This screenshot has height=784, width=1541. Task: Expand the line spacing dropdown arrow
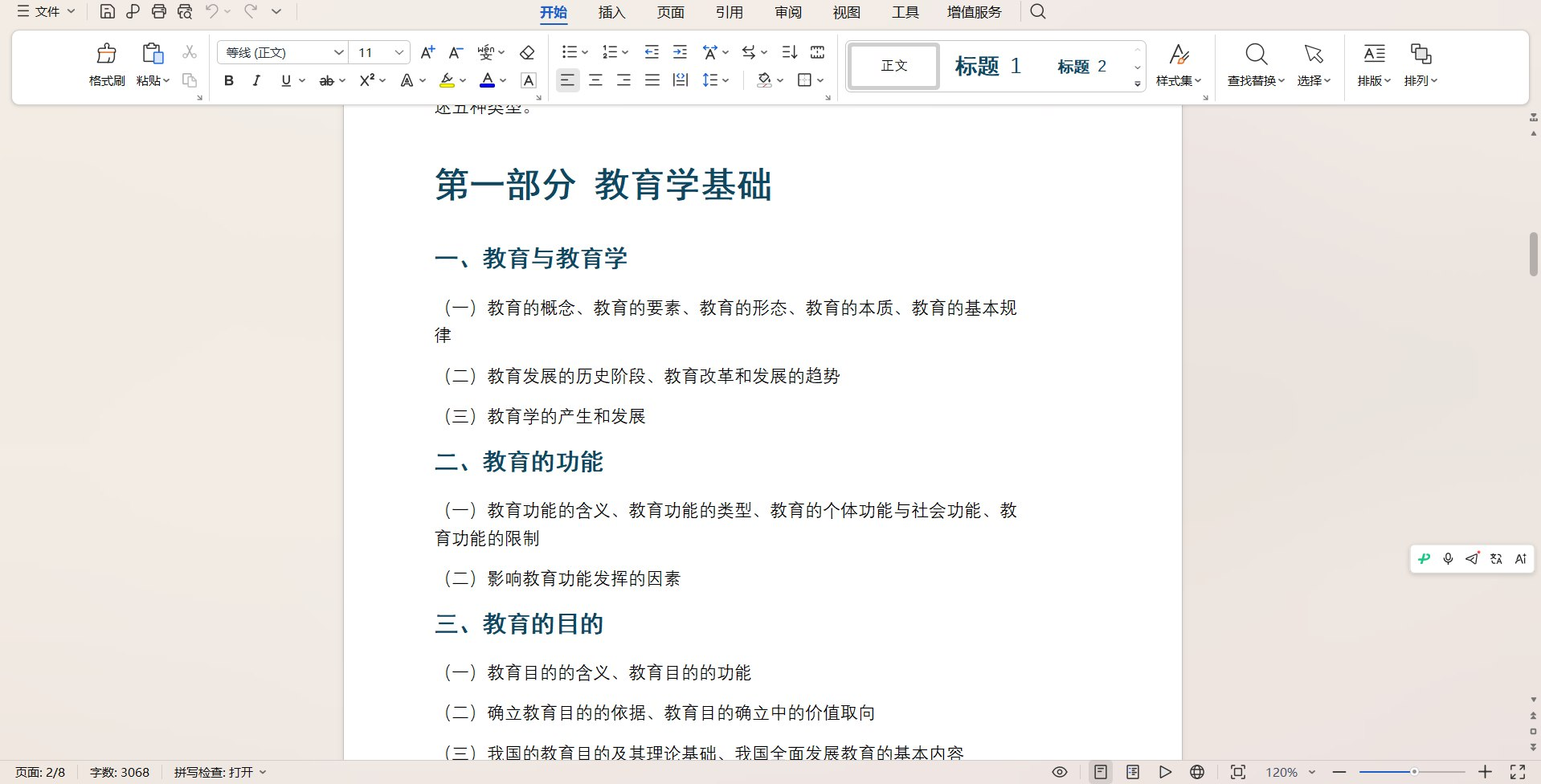point(726,80)
